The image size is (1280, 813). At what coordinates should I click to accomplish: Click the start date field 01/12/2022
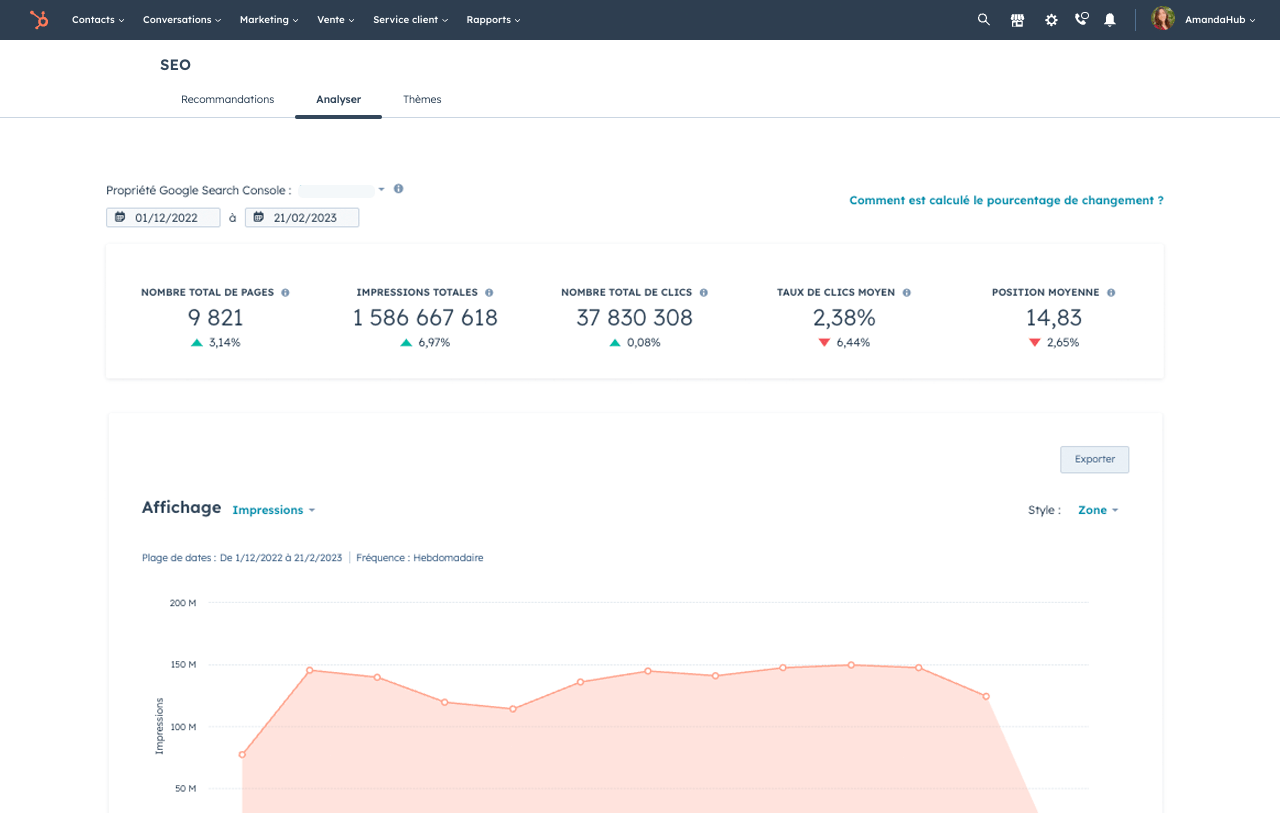tap(163, 218)
